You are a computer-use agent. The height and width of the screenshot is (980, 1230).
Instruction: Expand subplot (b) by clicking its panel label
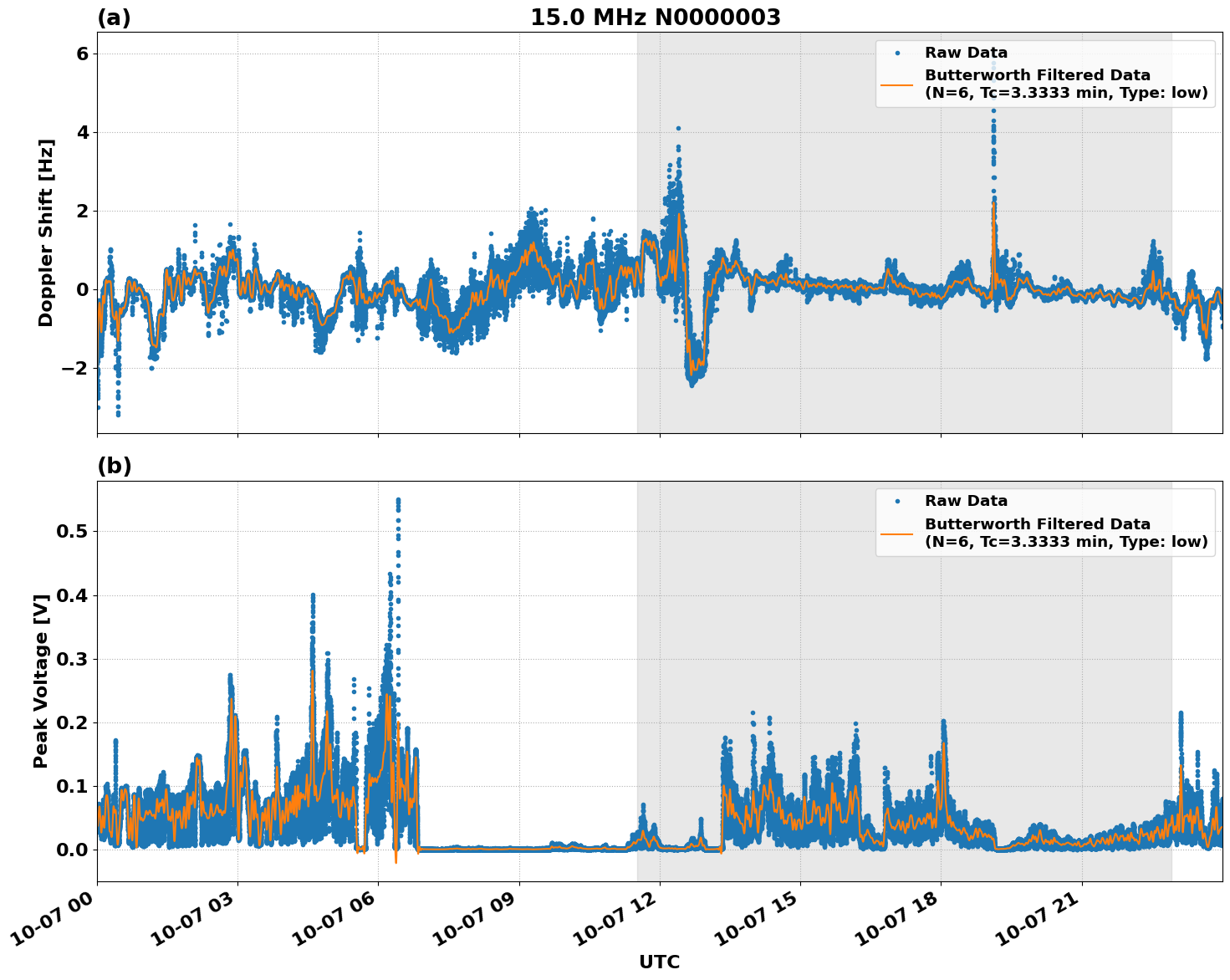pyautogui.click(x=115, y=466)
